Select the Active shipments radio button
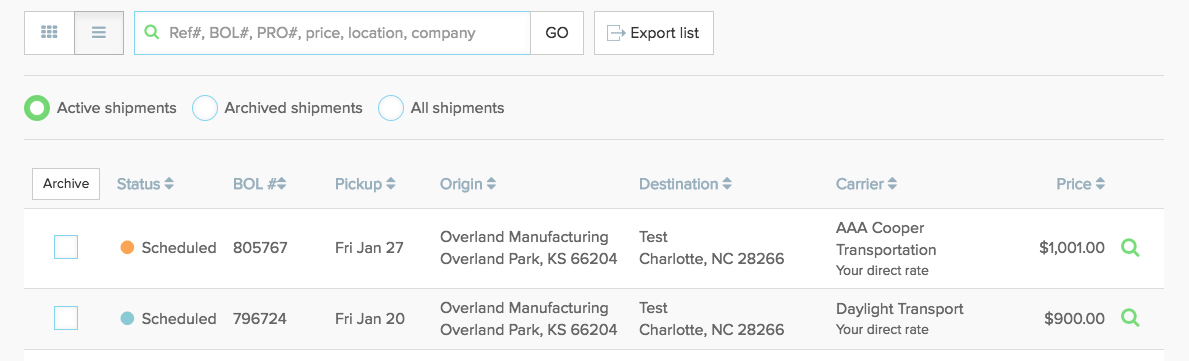This screenshot has height=361, width=1189. [x=36, y=108]
